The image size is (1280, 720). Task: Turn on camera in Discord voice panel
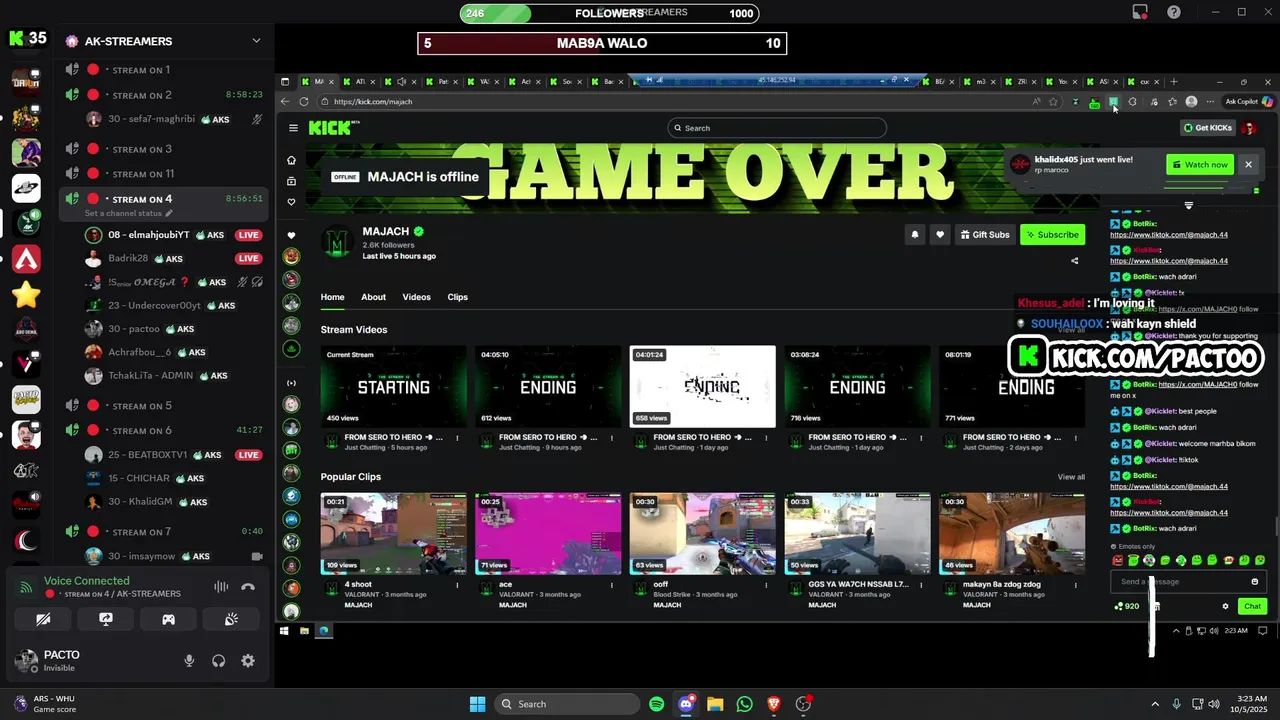coord(43,619)
